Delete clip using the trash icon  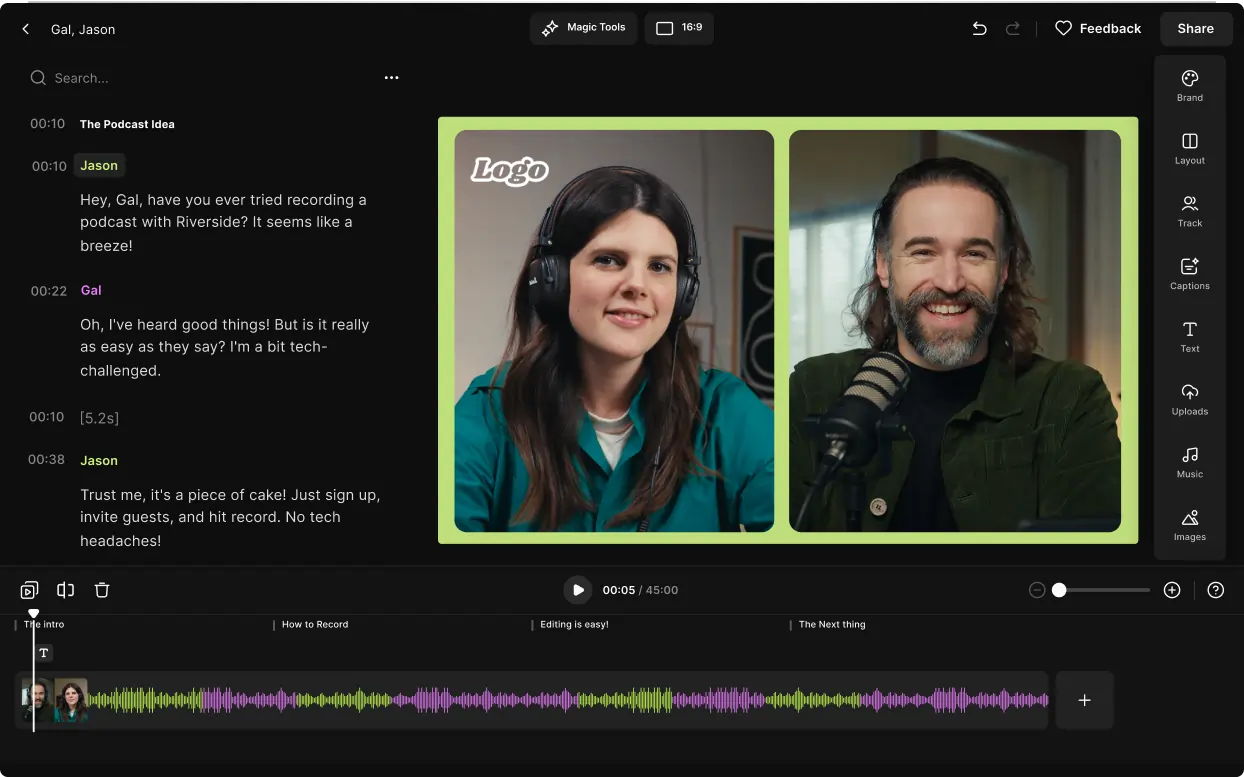(x=101, y=590)
